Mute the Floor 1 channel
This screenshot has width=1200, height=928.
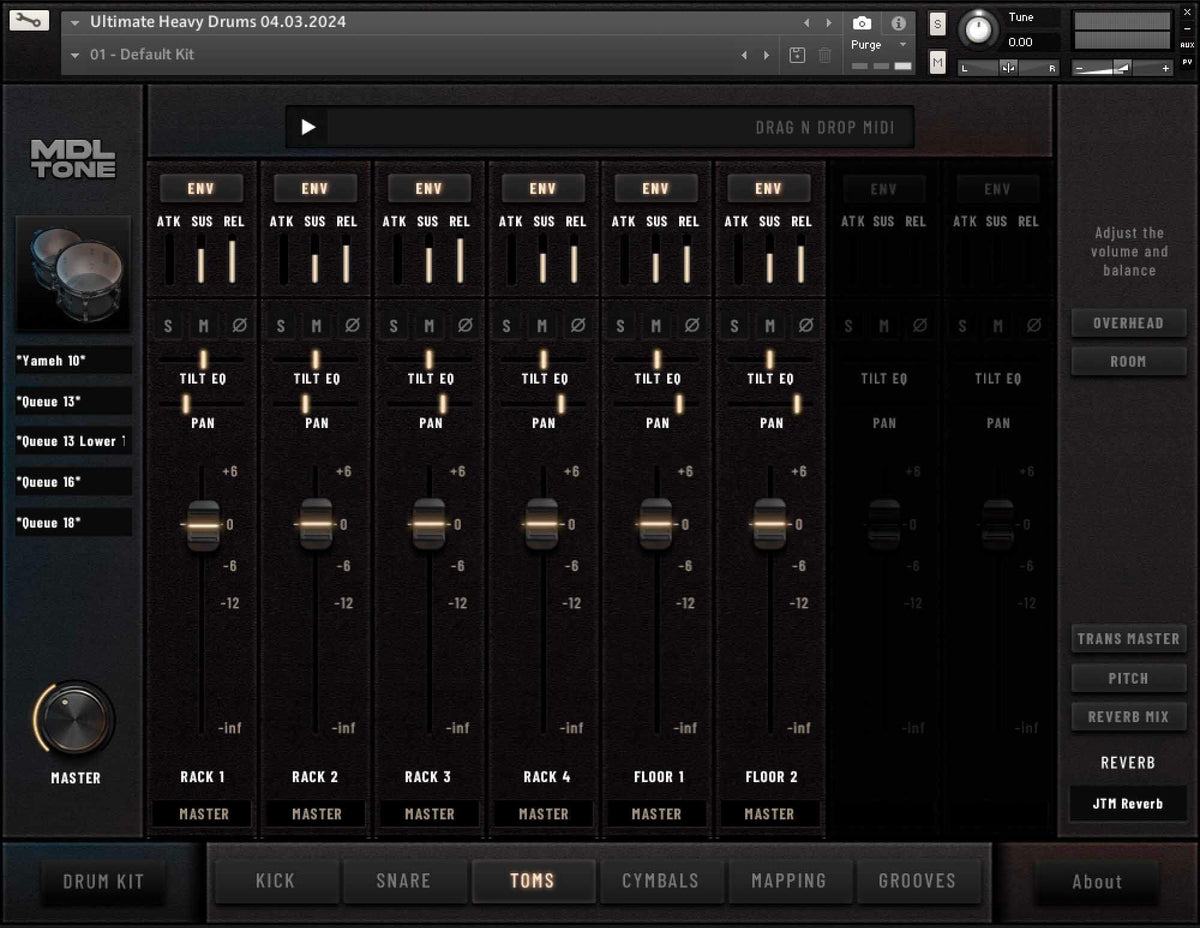[656, 326]
